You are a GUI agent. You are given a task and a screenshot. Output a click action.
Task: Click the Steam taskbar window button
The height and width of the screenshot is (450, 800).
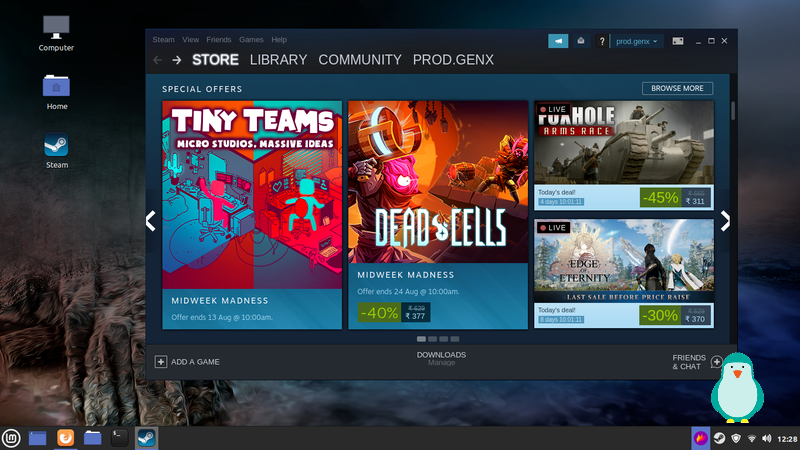point(146,438)
